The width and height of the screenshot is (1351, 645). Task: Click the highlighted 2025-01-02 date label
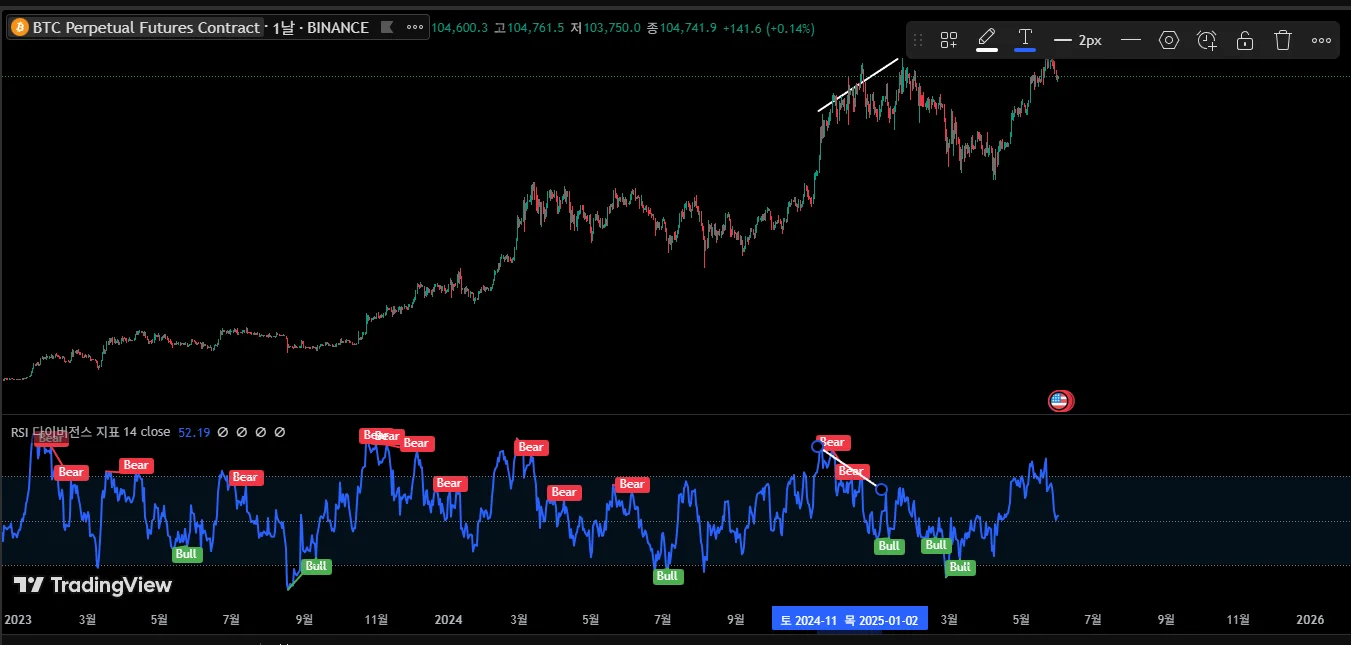coord(881,620)
